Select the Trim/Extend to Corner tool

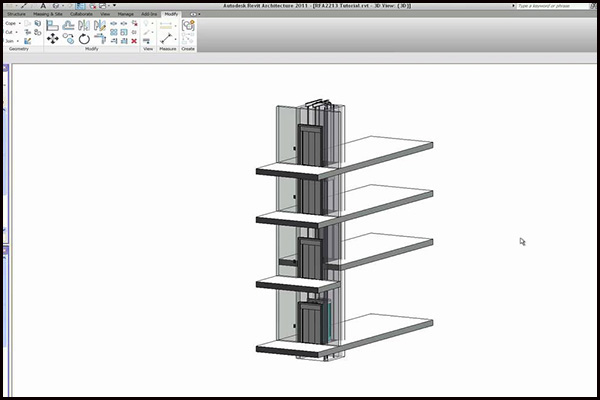[x=100, y=39]
